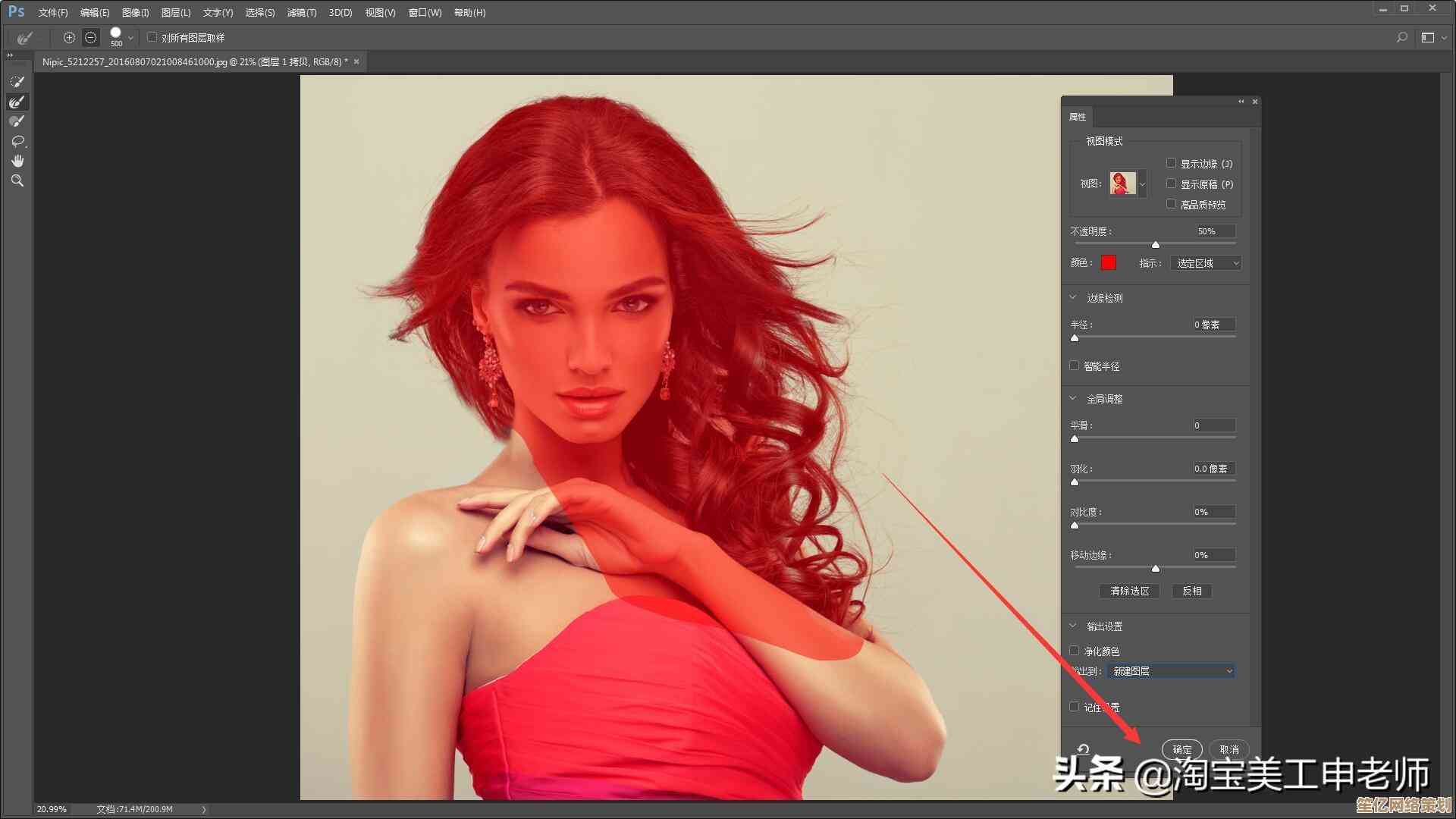Click the subtract from selection icon
Screen dimensions: 1456x819
(x=91, y=37)
